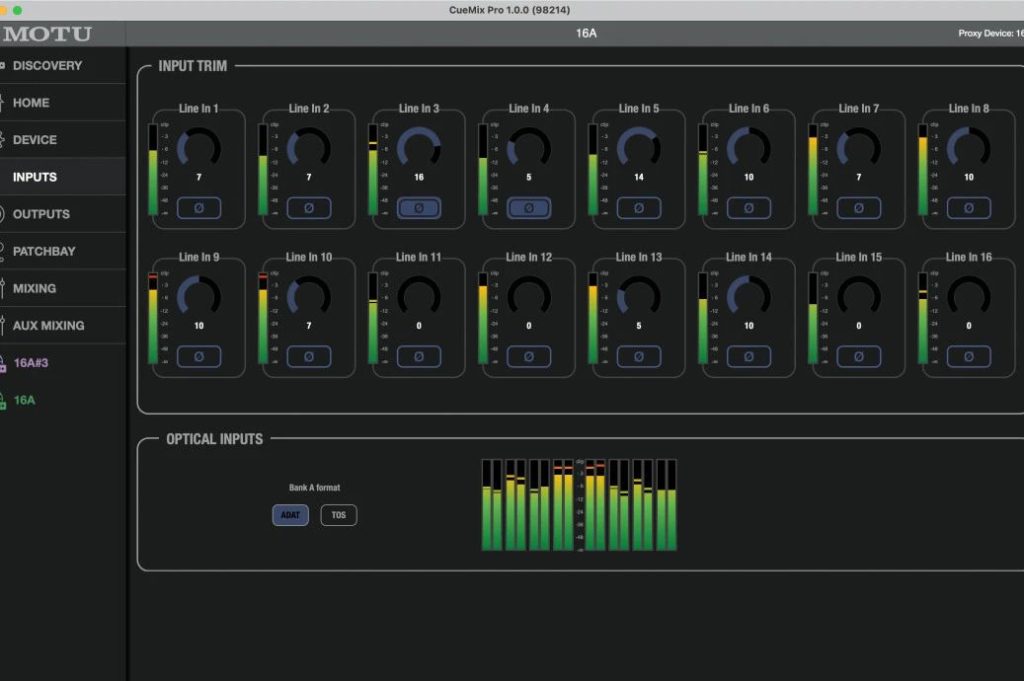Image resolution: width=1024 pixels, height=681 pixels.
Task: Select the 16A#3 device in sidebar
Action: [30, 363]
